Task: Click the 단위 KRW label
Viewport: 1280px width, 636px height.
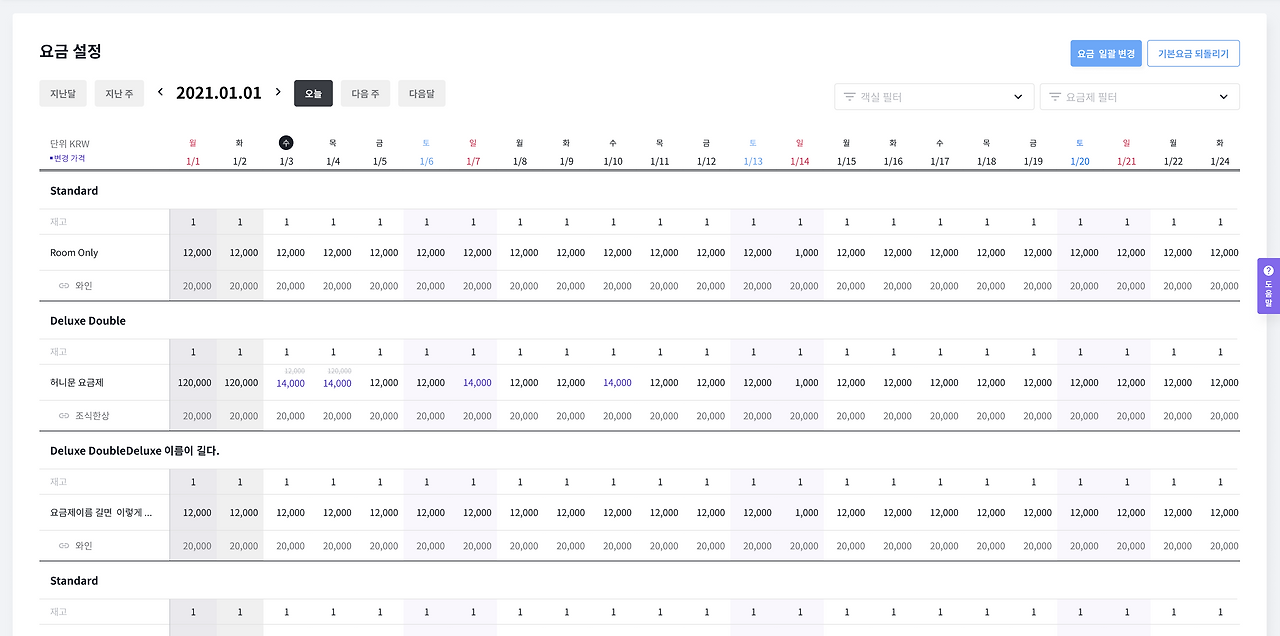Action: [x=70, y=144]
